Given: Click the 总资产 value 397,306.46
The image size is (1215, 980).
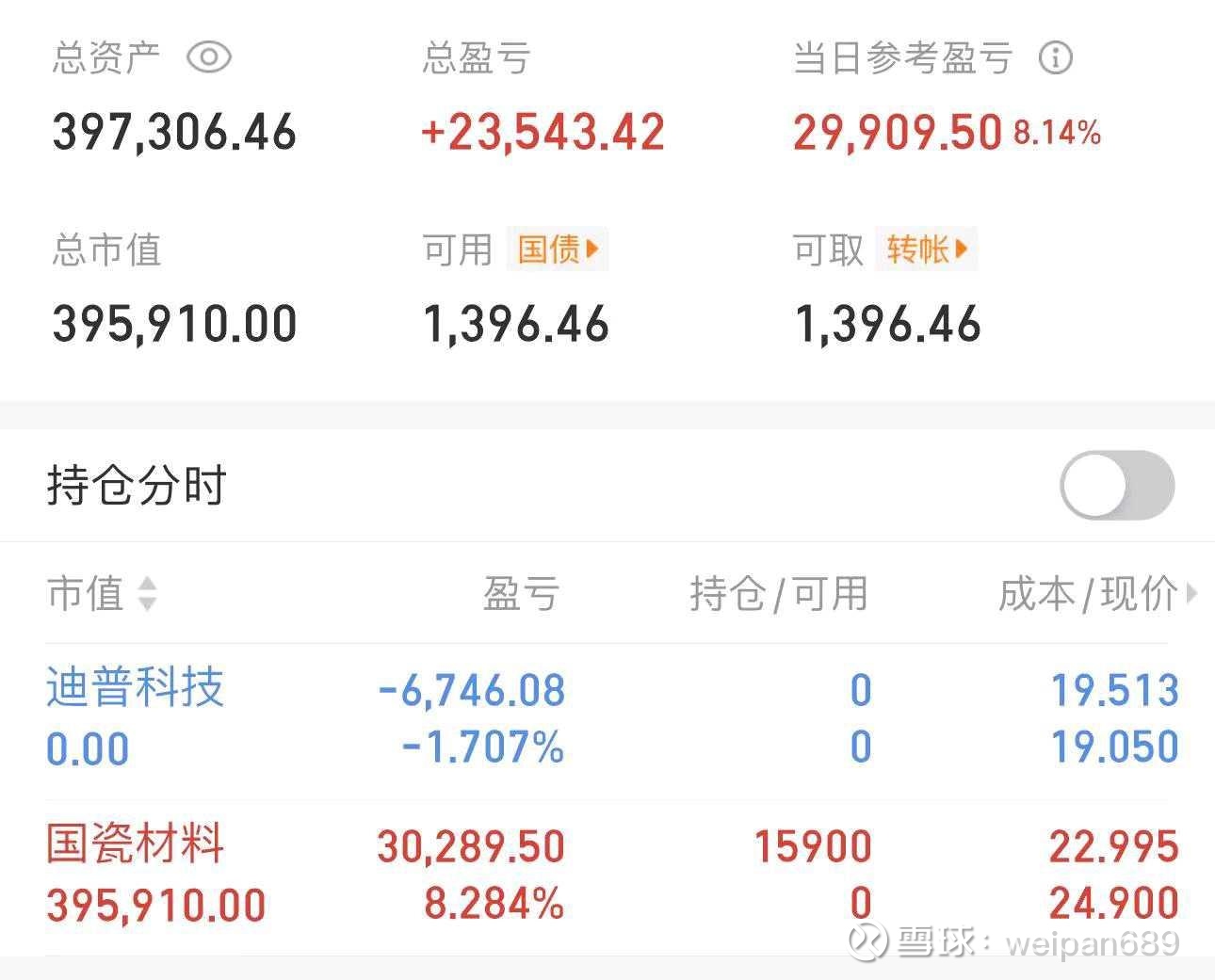Looking at the screenshot, I should (174, 132).
